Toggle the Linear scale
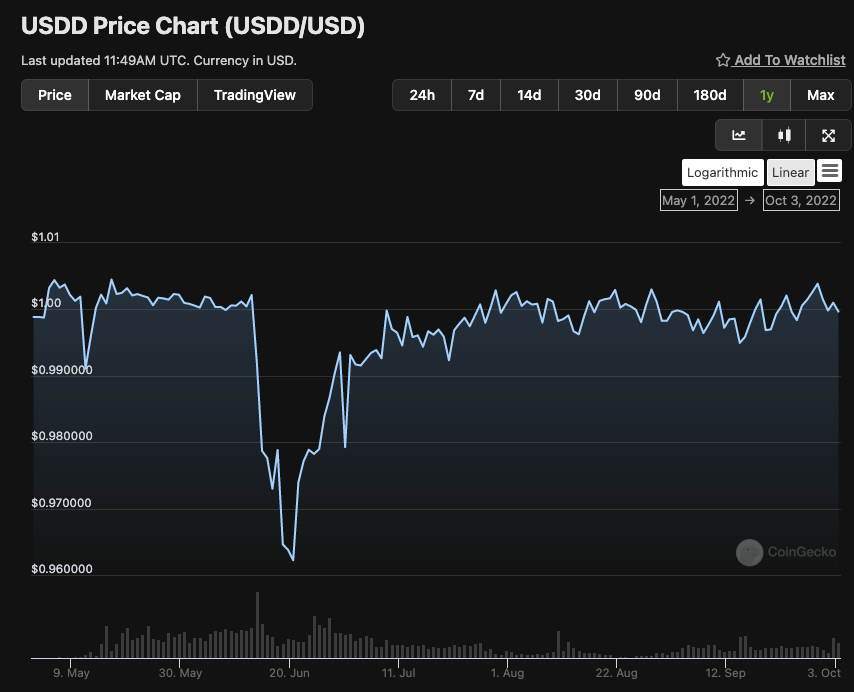Screen dimensions: 854x692 [x=790, y=173]
